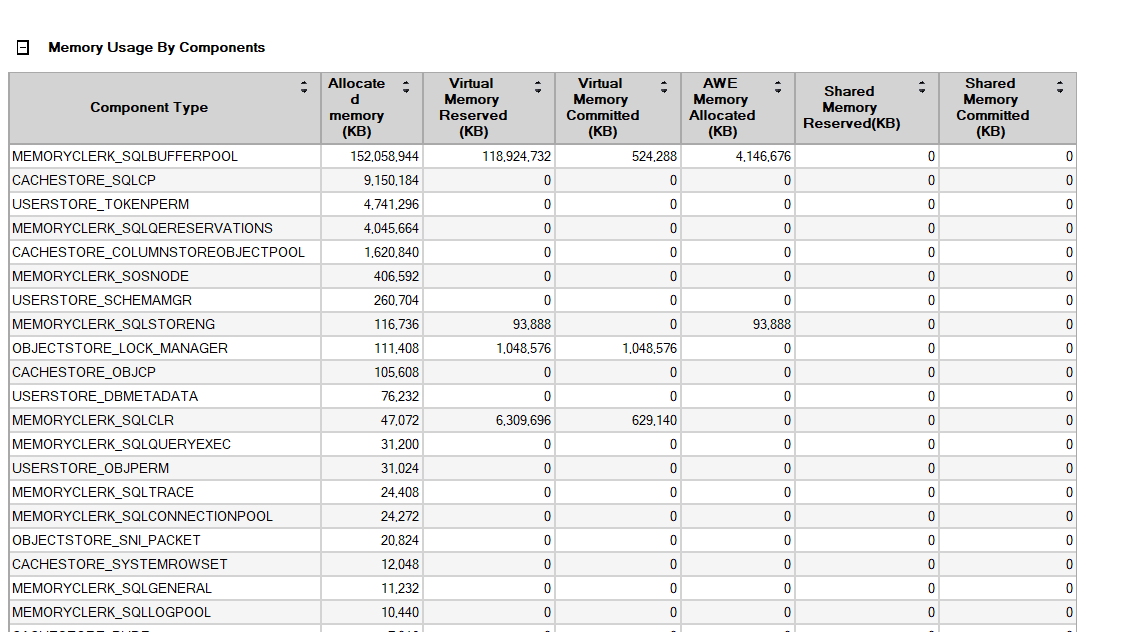Image resolution: width=1121 pixels, height=632 pixels.
Task: Select the MEMORYCLERK_SQLGENERAL row name
Action: (x=112, y=588)
